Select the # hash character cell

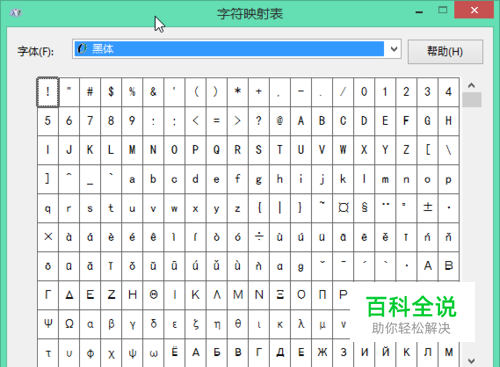click(x=90, y=92)
